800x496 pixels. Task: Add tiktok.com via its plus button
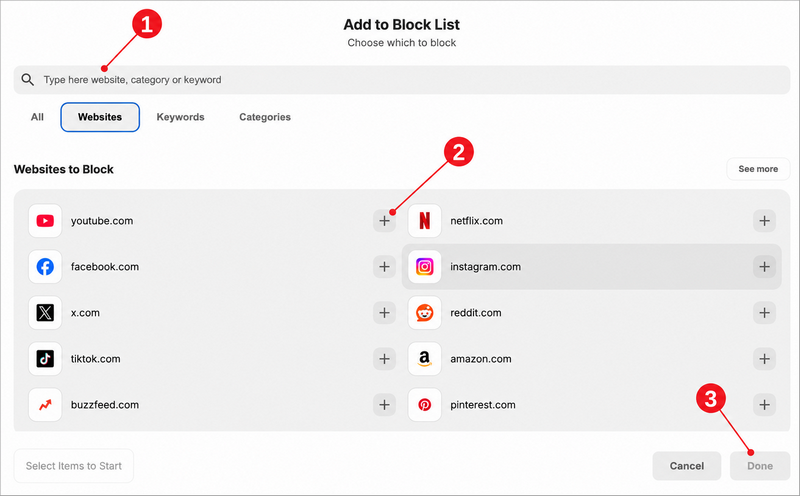pos(384,359)
